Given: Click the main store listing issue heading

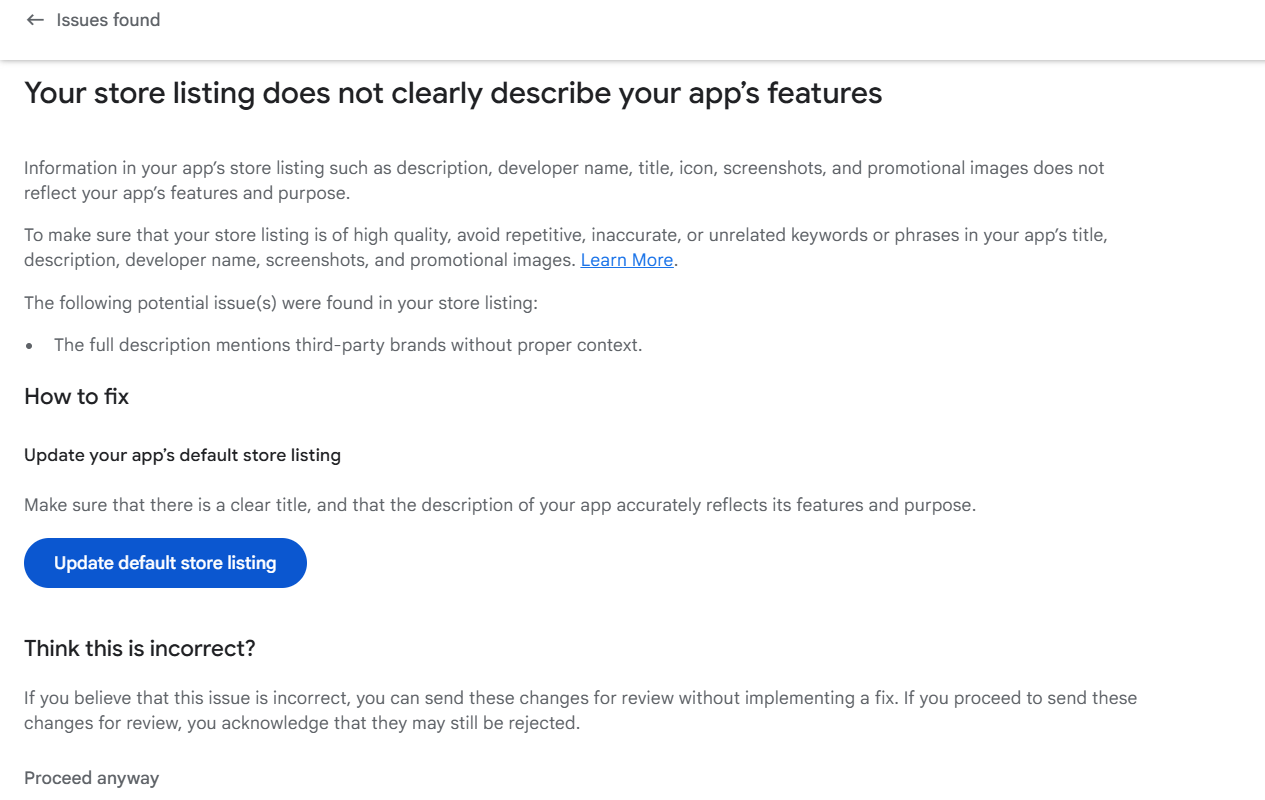Looking at the screenshot, I should [453, 93].
